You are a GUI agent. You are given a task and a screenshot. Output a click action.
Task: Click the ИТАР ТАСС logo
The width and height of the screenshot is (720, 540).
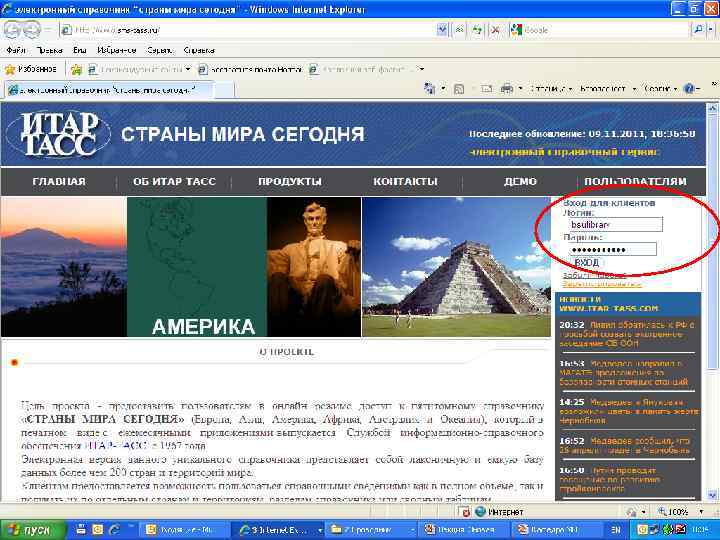(59, 134)
